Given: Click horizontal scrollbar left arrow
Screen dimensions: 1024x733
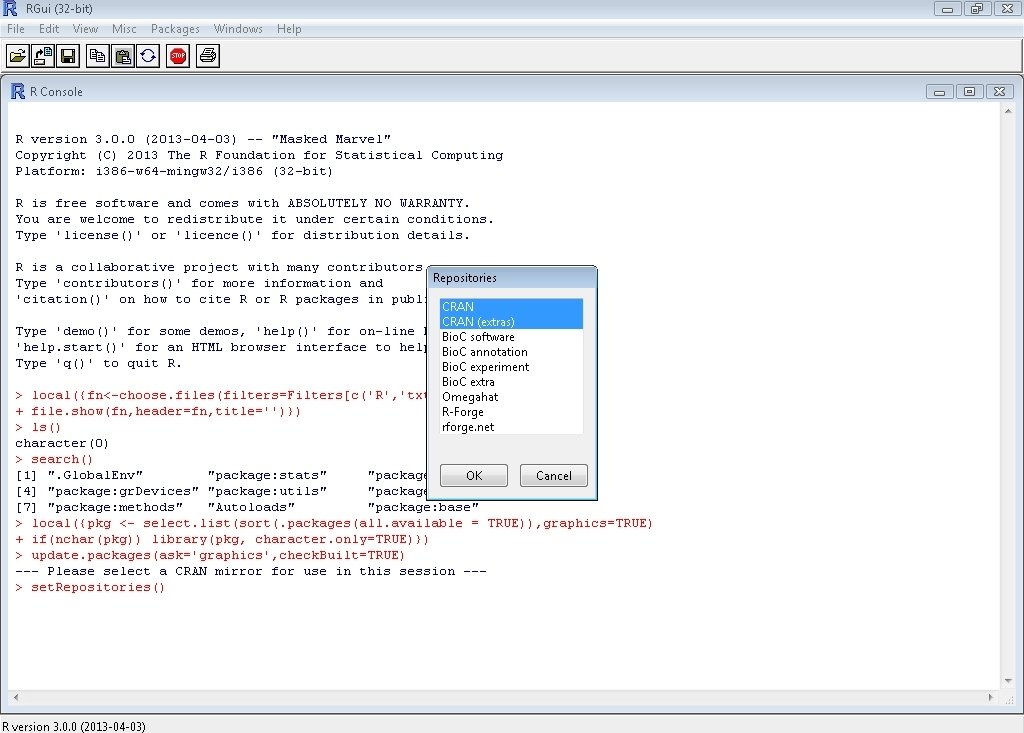Looking at the screenshot, I should click(16, 697).
